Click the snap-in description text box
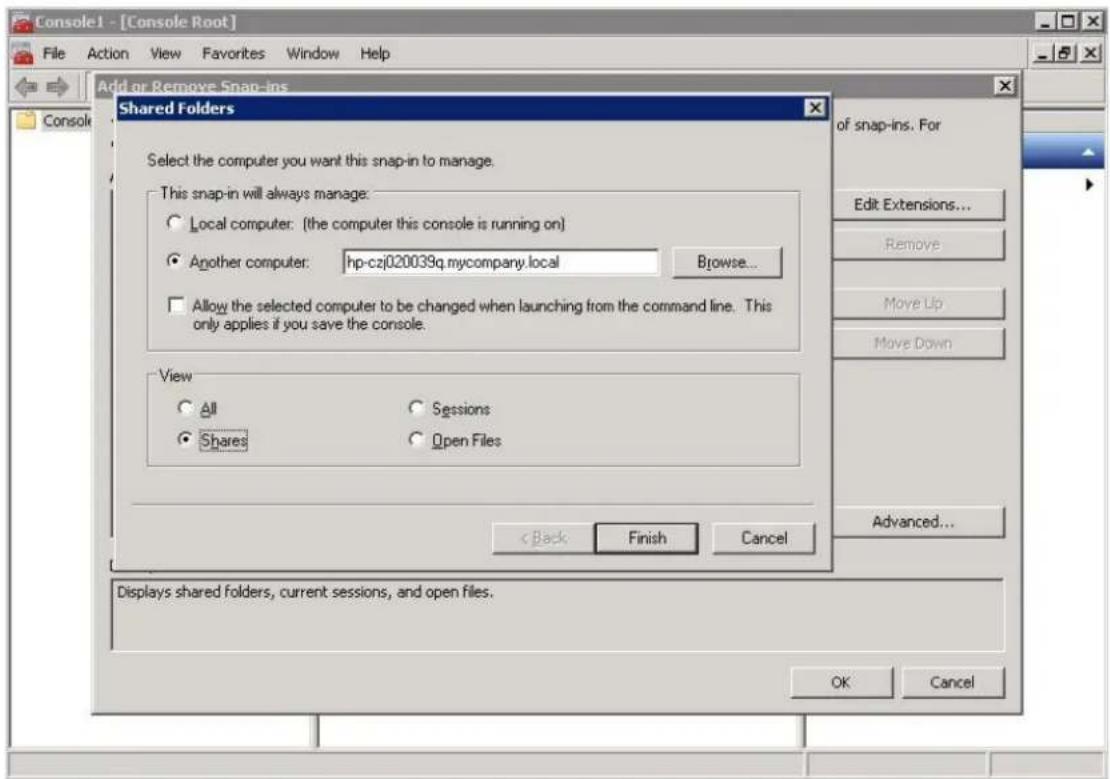This screenshot has height=779, width=1110. tap(558, 615)
